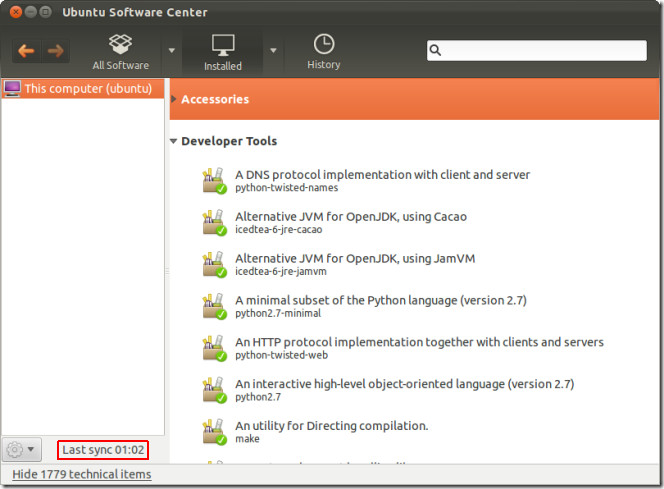Viewport: 664px width, 489px height.
Task: Switch to the Installed view
Action: 223,53
